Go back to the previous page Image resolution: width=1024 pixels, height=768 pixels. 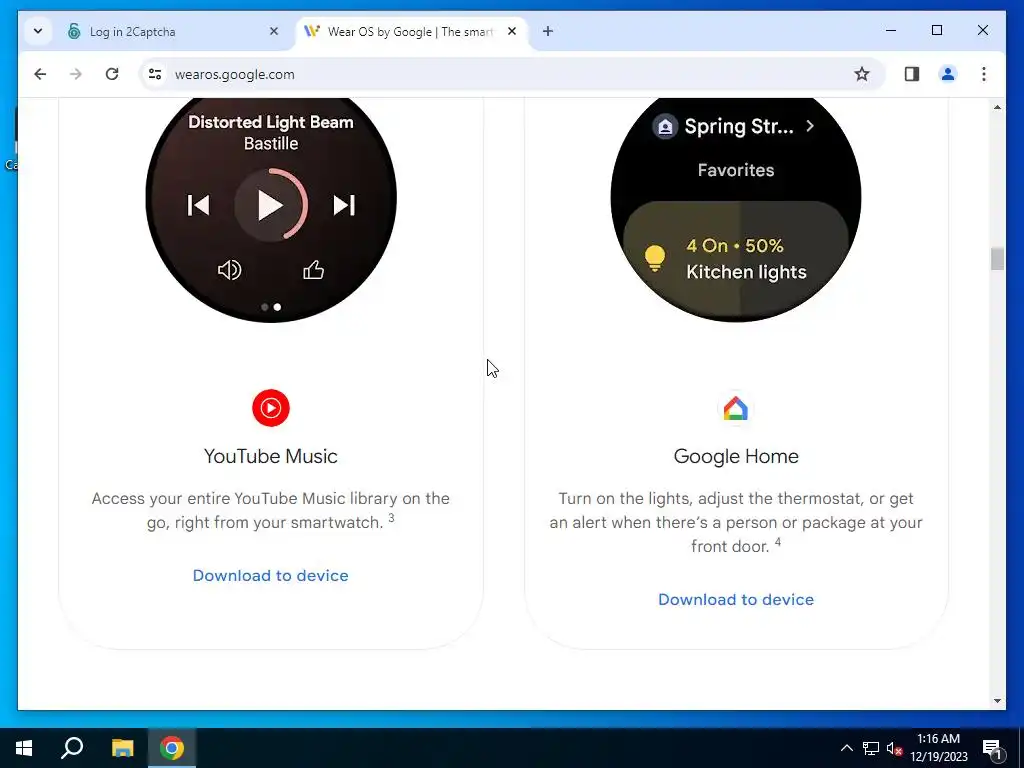click(x=40, y=74)
